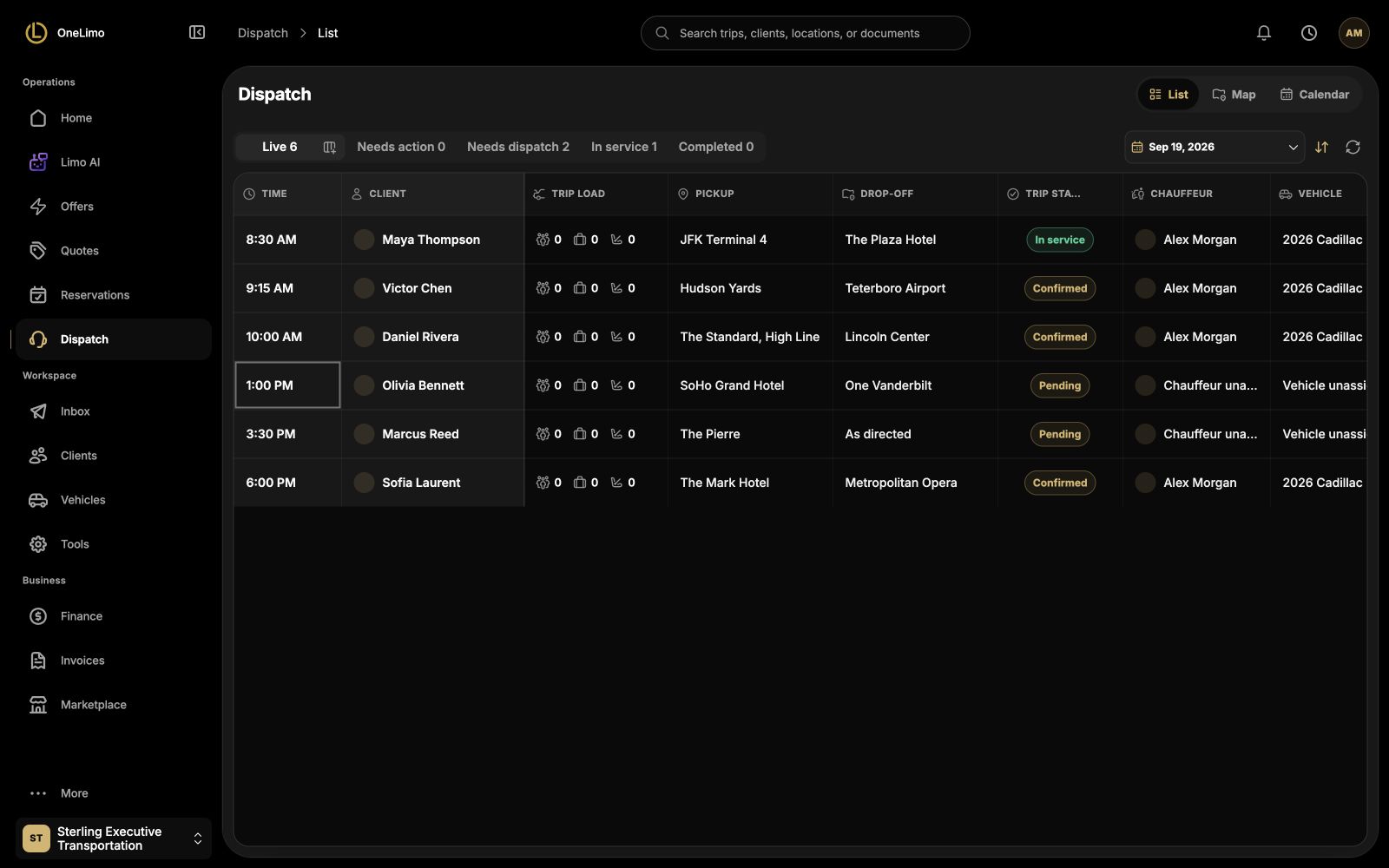Expand Sterling Executive Transportation company switcher
Viewport: 1389px width, 868px height.
[x=113, y=838]
